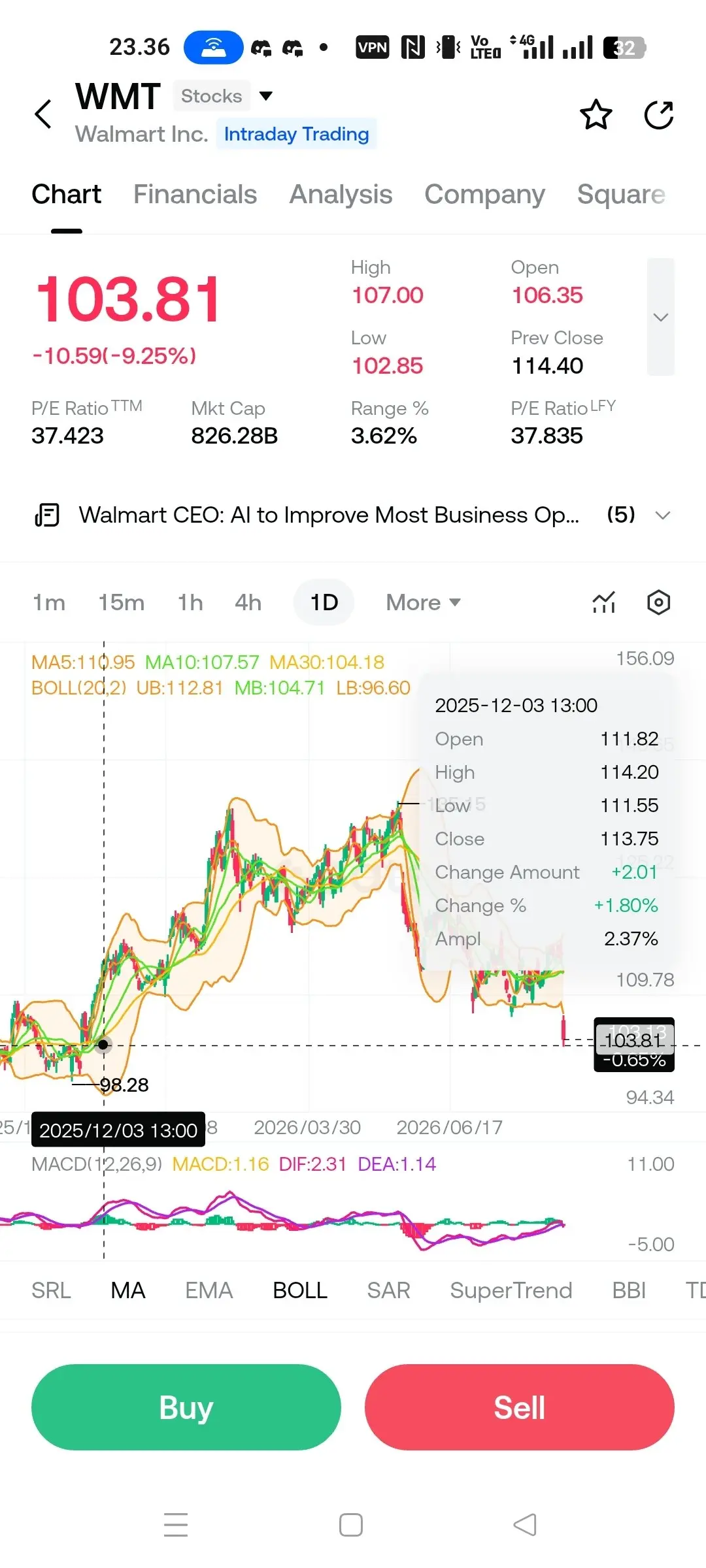
Task: Tap the large price 103.81
Action: point(128,300)
